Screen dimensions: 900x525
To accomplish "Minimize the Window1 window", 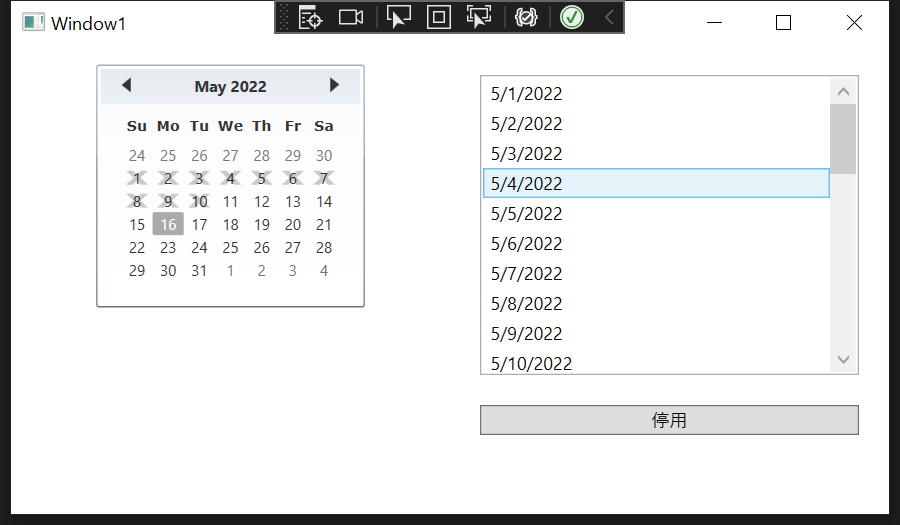I will coord(714,22).
